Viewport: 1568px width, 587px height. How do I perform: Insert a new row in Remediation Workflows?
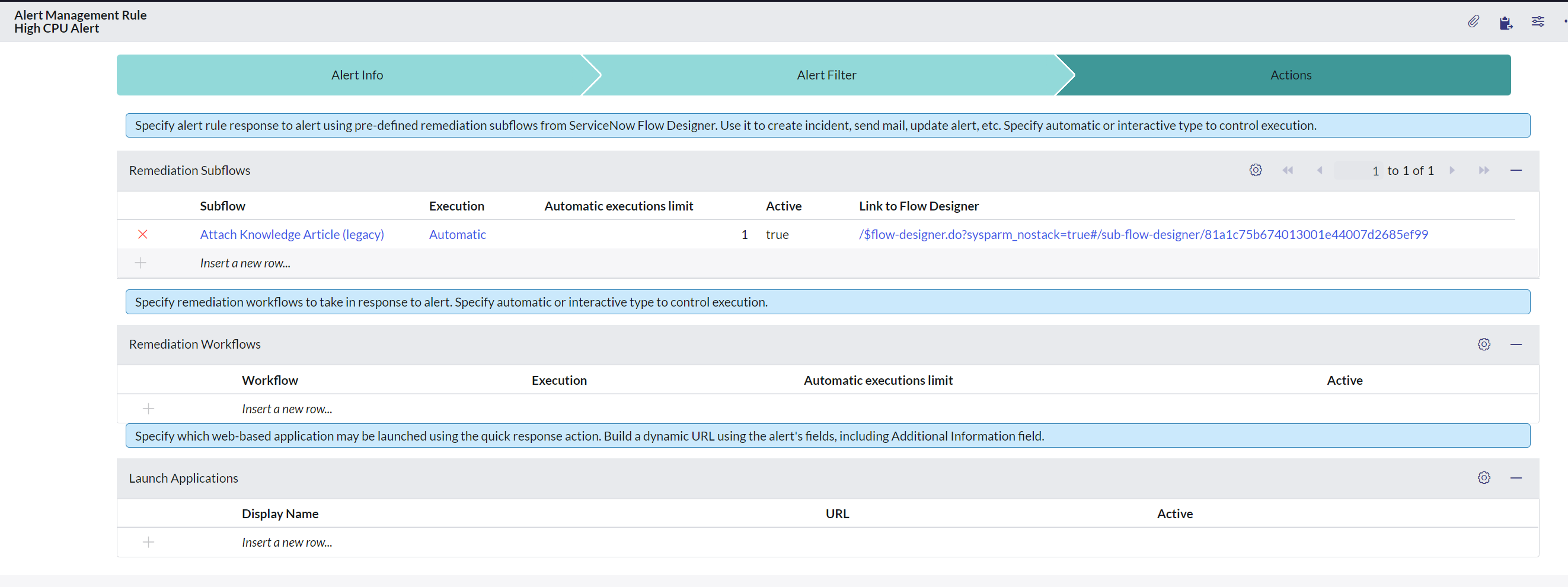(x=287, y=409)
